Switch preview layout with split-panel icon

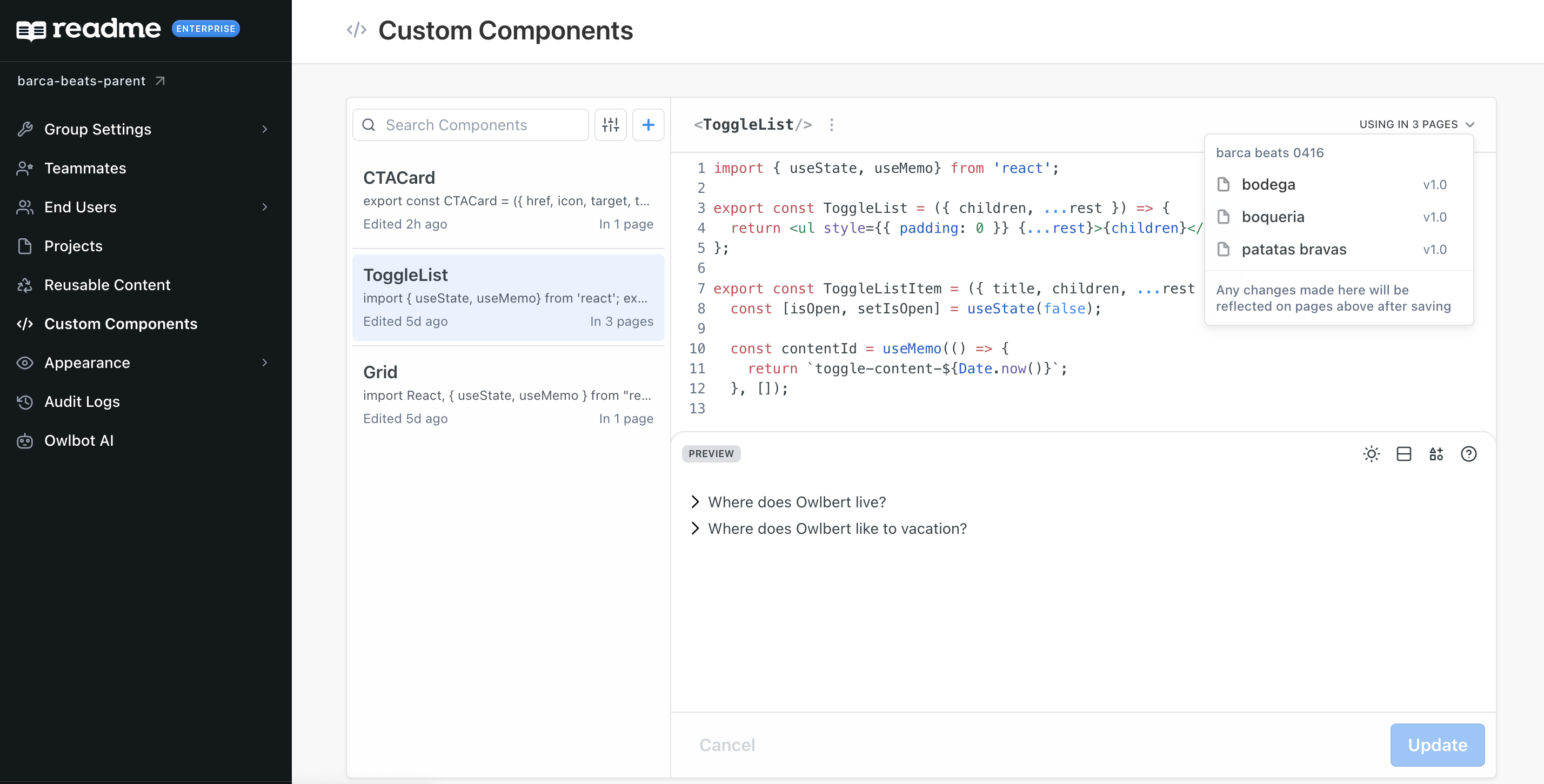(x=1403, y=454)
